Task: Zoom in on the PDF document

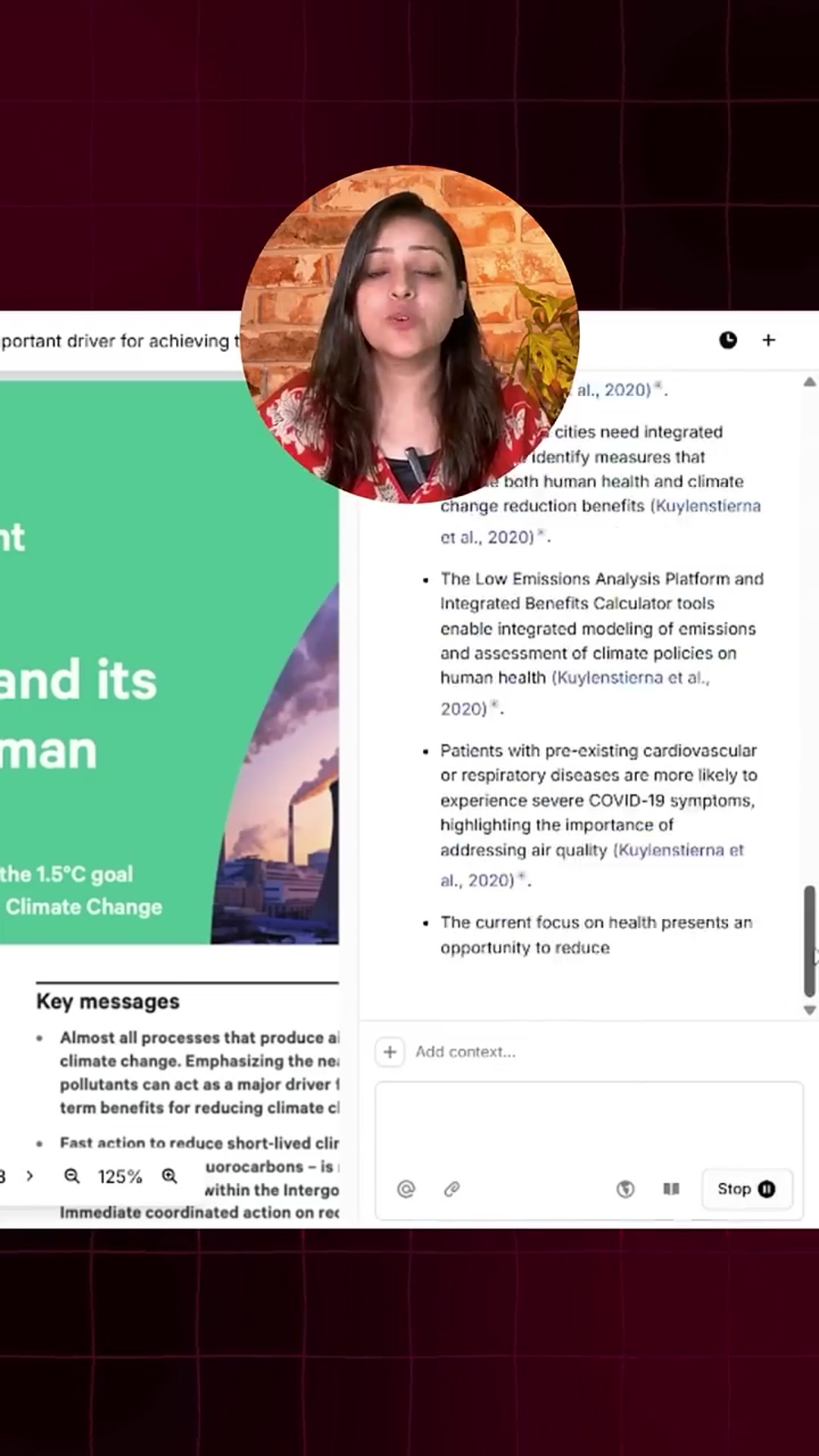Action: click(169, 1176)
